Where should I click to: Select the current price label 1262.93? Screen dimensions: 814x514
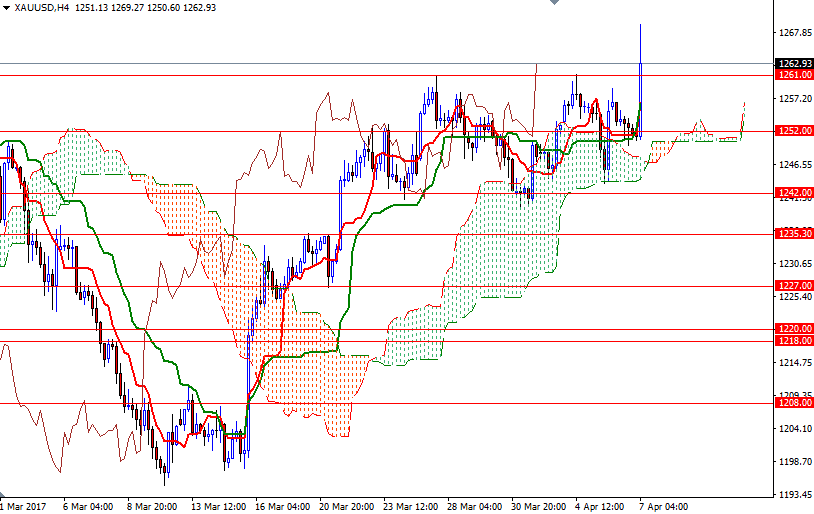[794, 64]
